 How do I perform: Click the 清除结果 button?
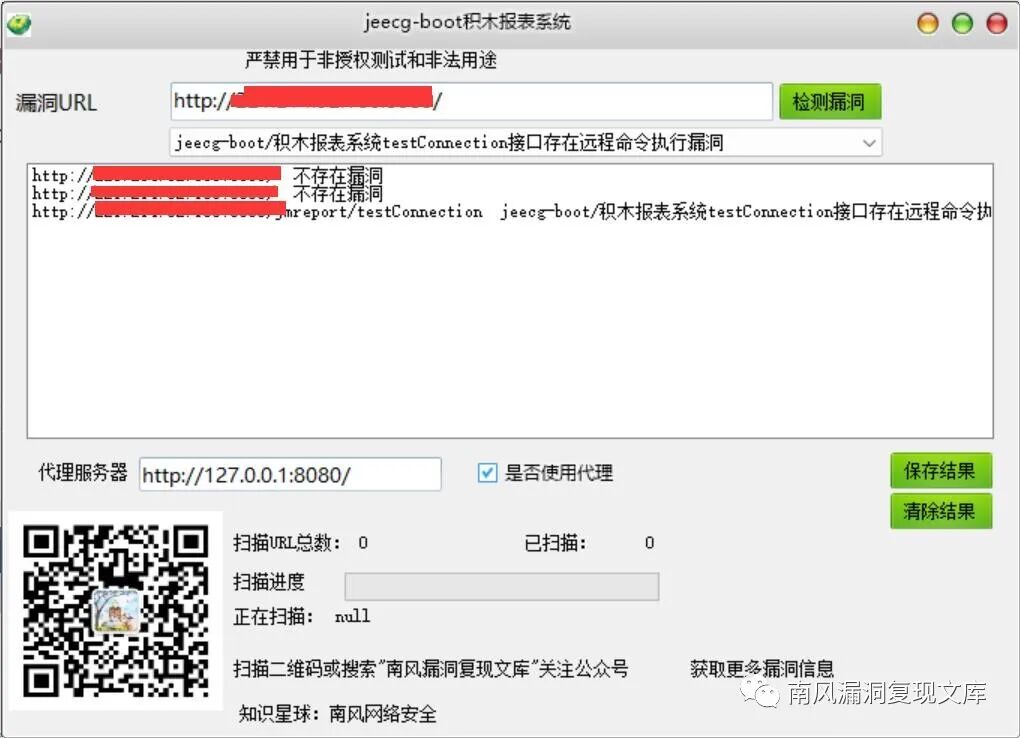(941, 511)
